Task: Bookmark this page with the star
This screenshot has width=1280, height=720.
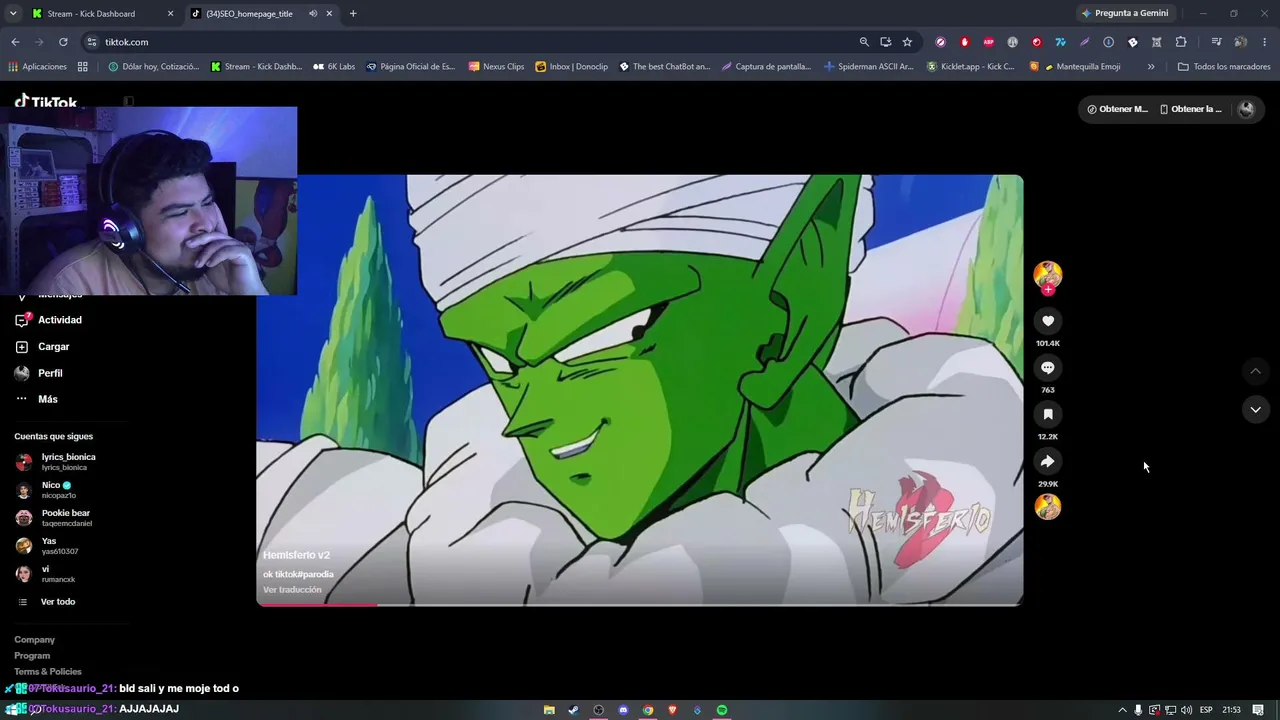Action: (x=907, y=42)
